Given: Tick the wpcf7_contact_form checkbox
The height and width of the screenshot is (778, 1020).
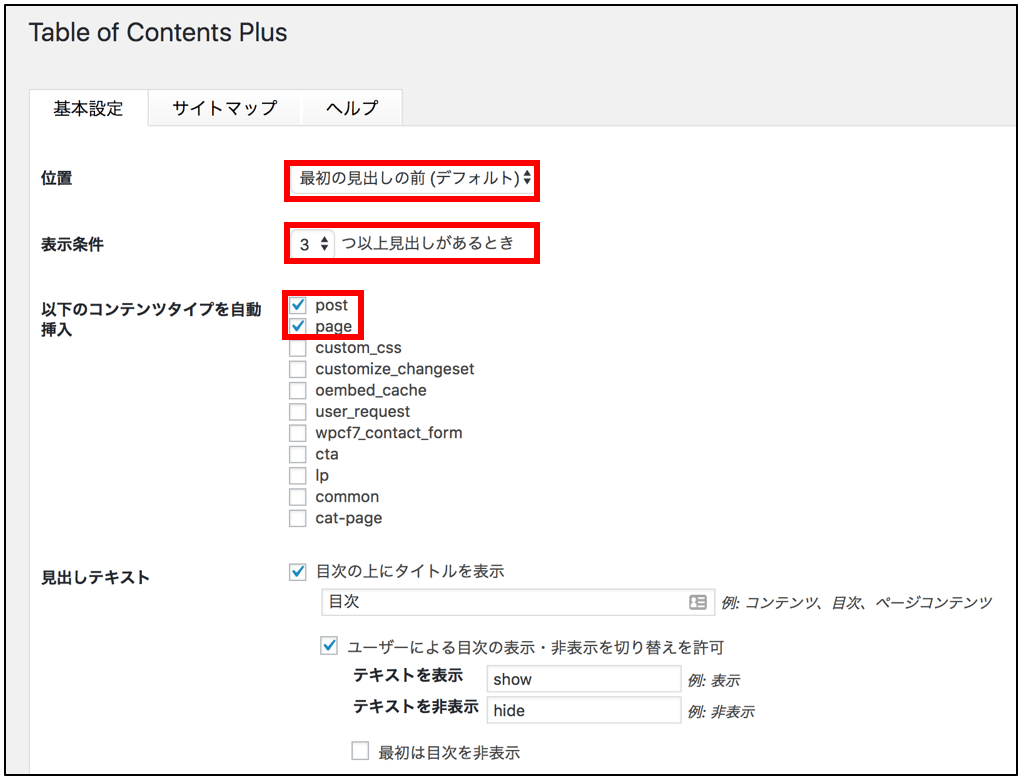Looking at the screenshot, I should coord(298,433).
